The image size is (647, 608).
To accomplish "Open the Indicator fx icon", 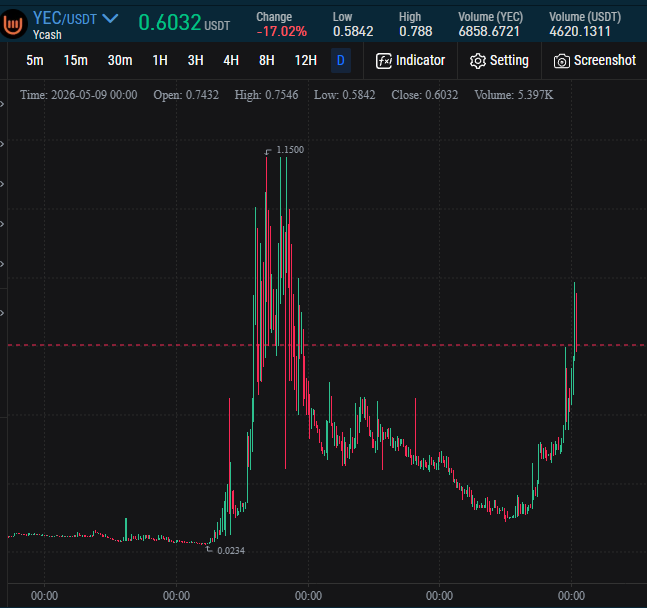I will tap(383, 61).
